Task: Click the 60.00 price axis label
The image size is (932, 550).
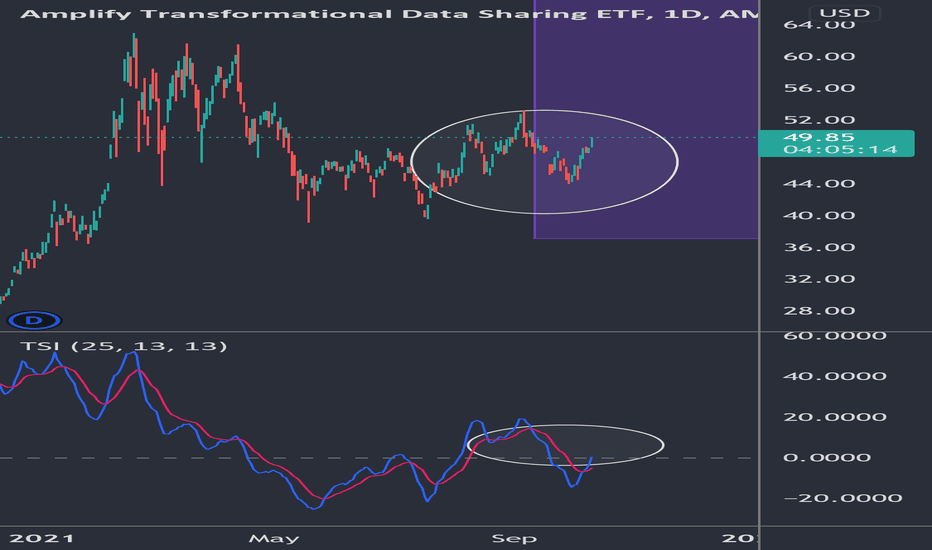Action: pyautogui.click(x=819, y=56)
